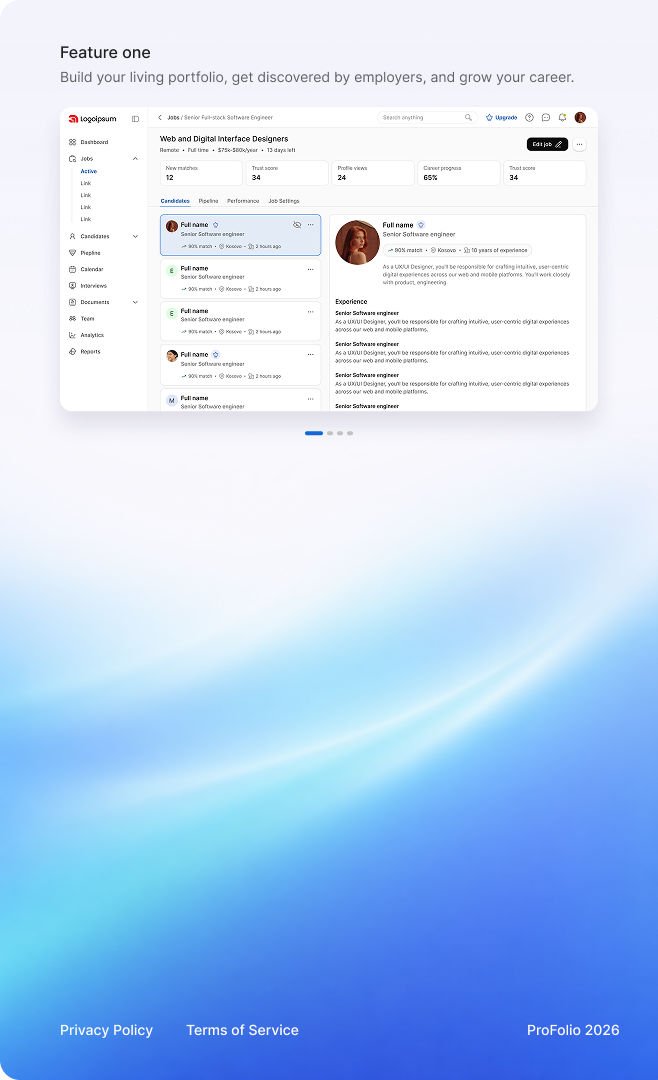Click the active carousel indicator pill
The width and height of the screenshot is (658, 1080).
[x=314, y=433]
